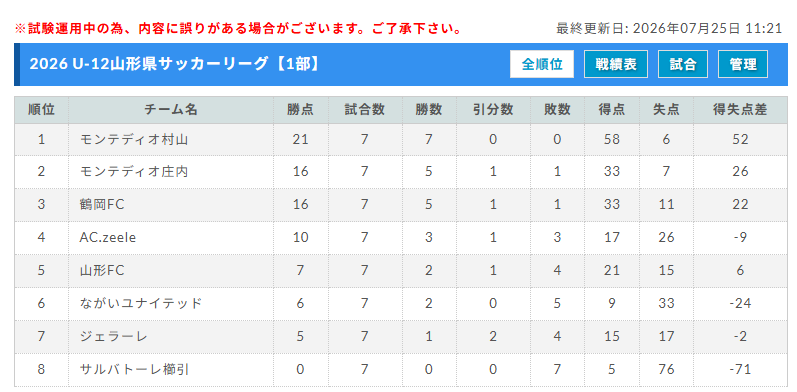This screenshot has height=392, width=797.
Task: Click the 試合数 column header
Action: pos(365,110)
